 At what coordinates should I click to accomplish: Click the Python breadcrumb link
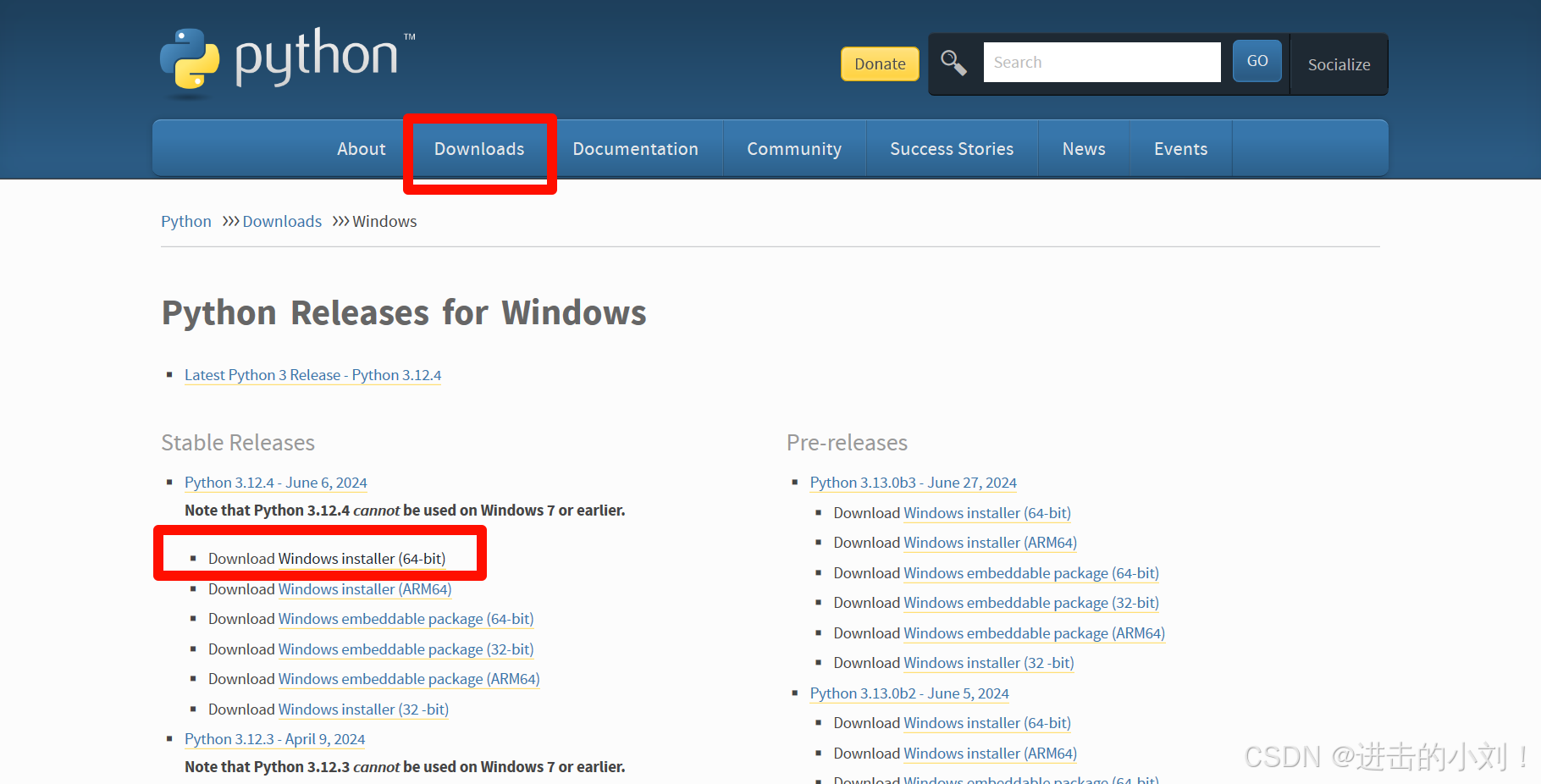coord(186,221)
